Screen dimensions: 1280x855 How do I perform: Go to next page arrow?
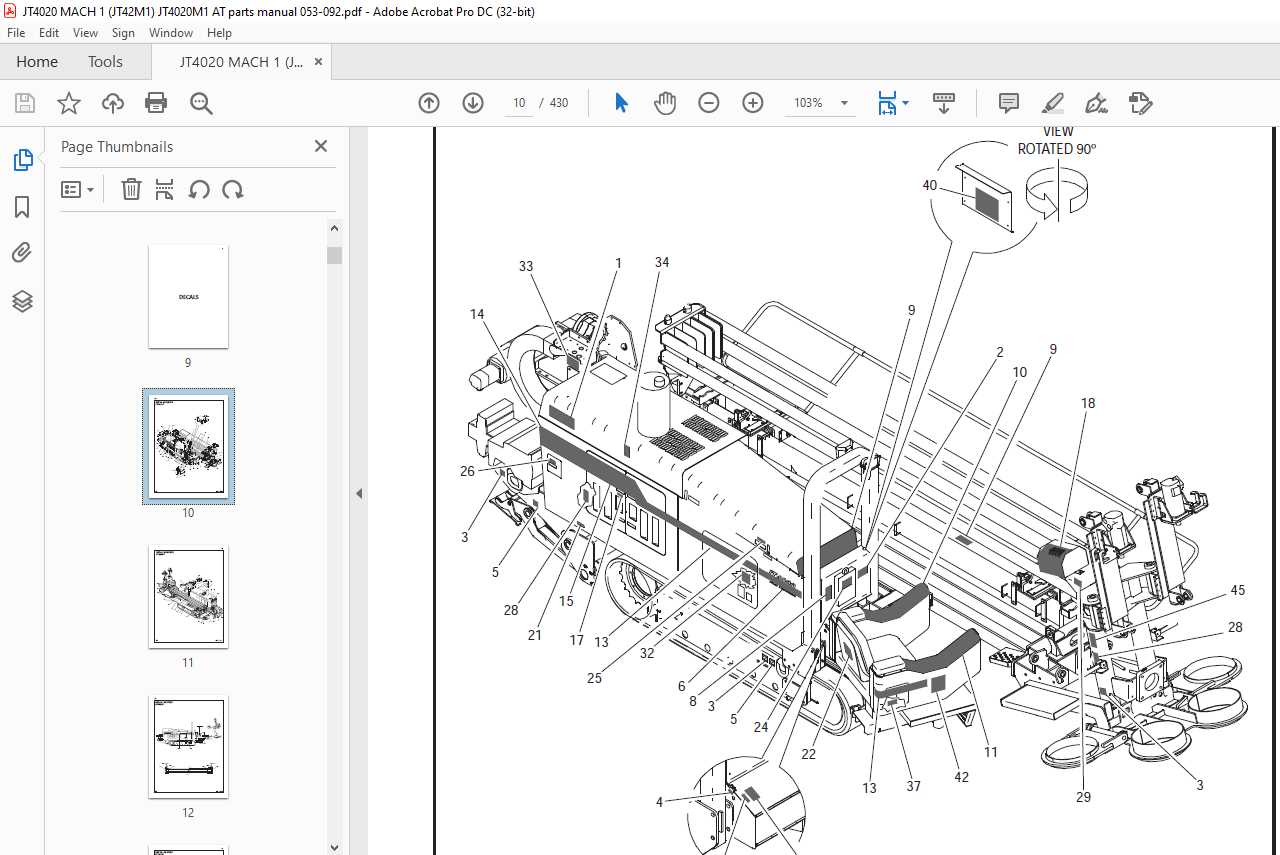click(473, 103)
